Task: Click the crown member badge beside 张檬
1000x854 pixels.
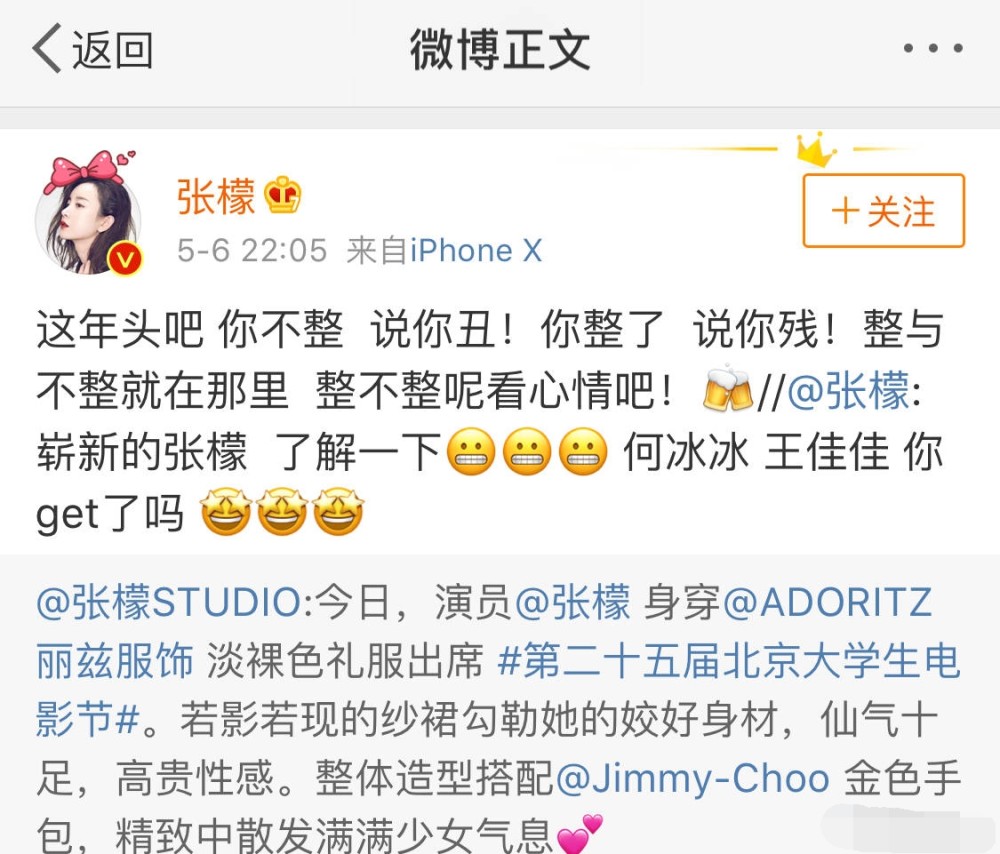Action: [283, 195]
